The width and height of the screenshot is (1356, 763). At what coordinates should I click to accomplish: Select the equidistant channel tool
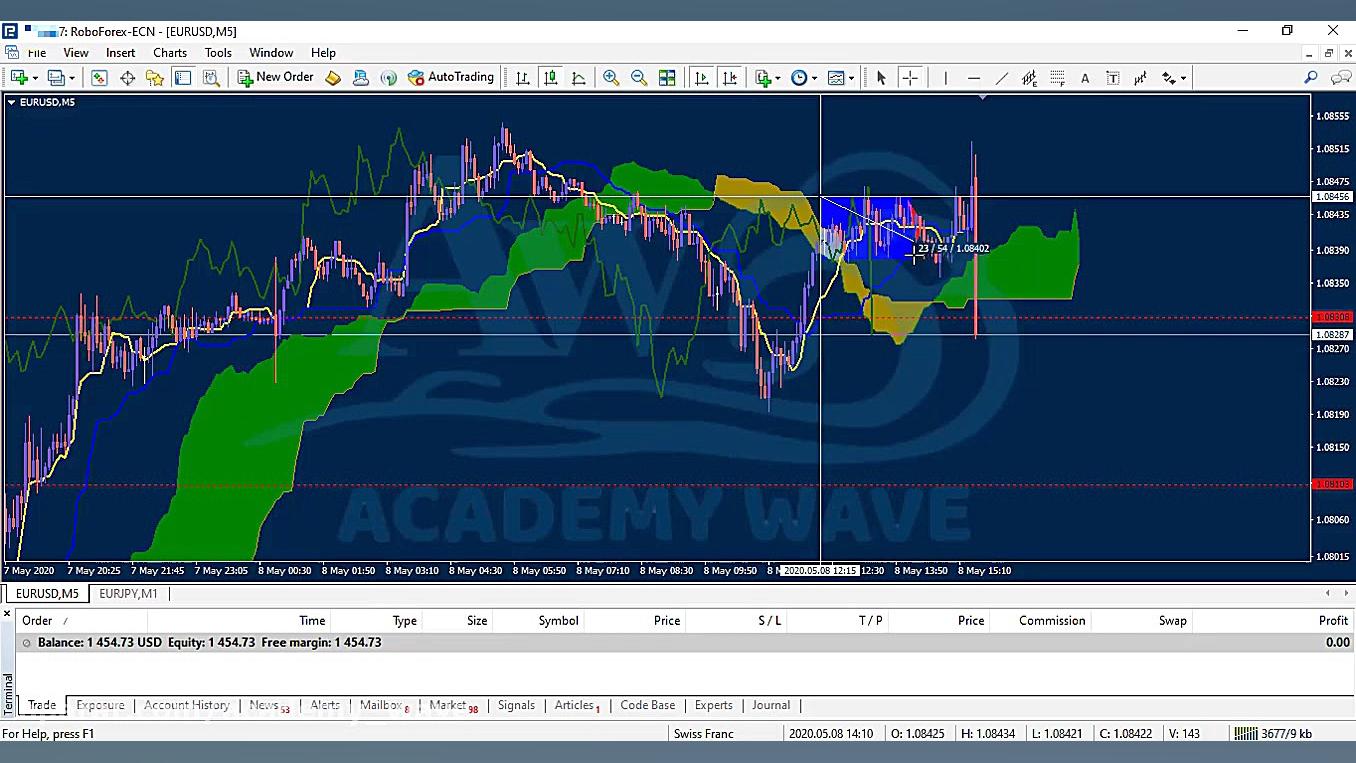click(x=1029, y=78)
